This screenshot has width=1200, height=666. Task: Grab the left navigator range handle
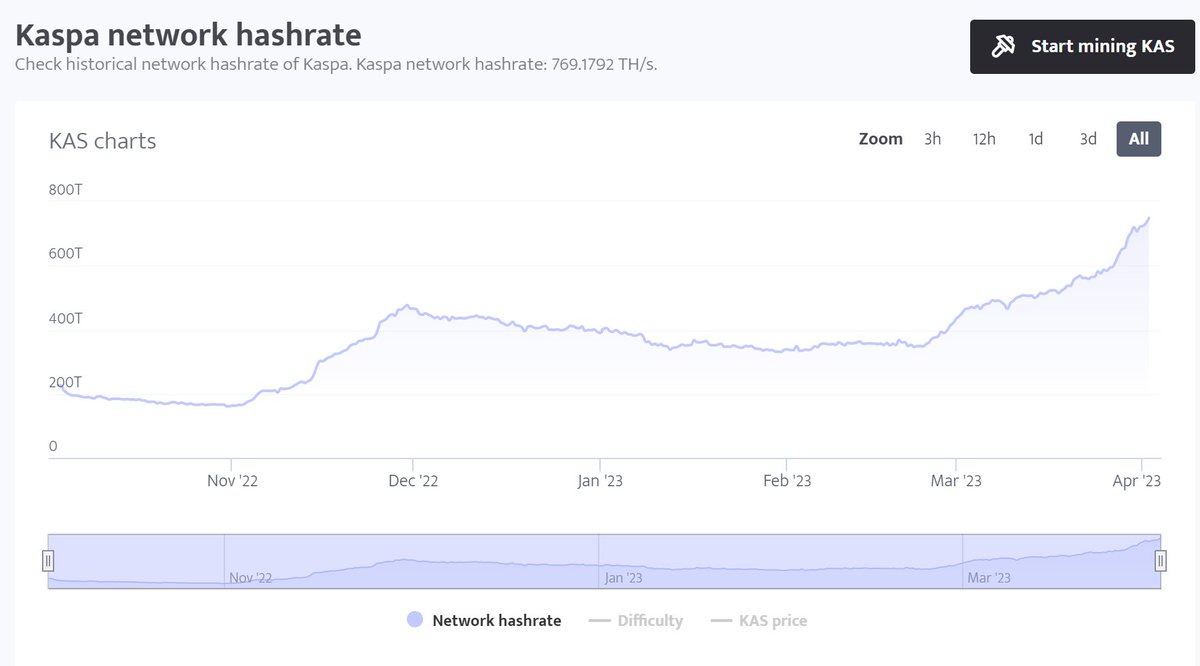[47, 561]
